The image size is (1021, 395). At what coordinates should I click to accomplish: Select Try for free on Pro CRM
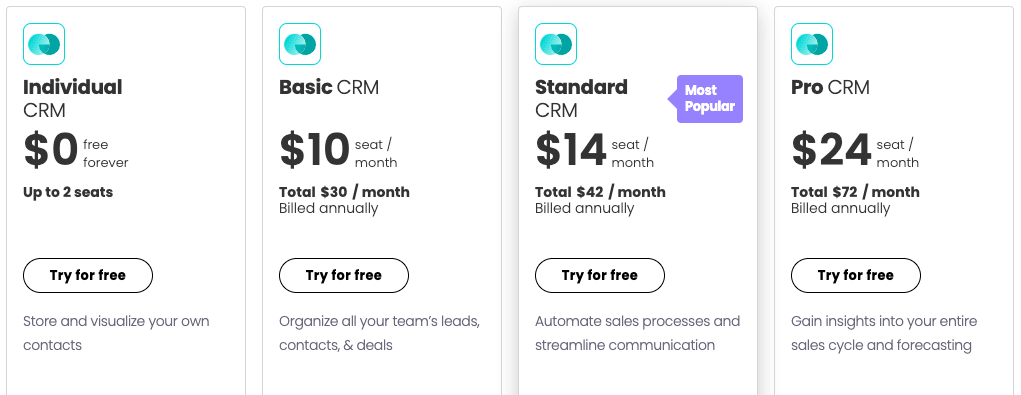tap(856, 275)
